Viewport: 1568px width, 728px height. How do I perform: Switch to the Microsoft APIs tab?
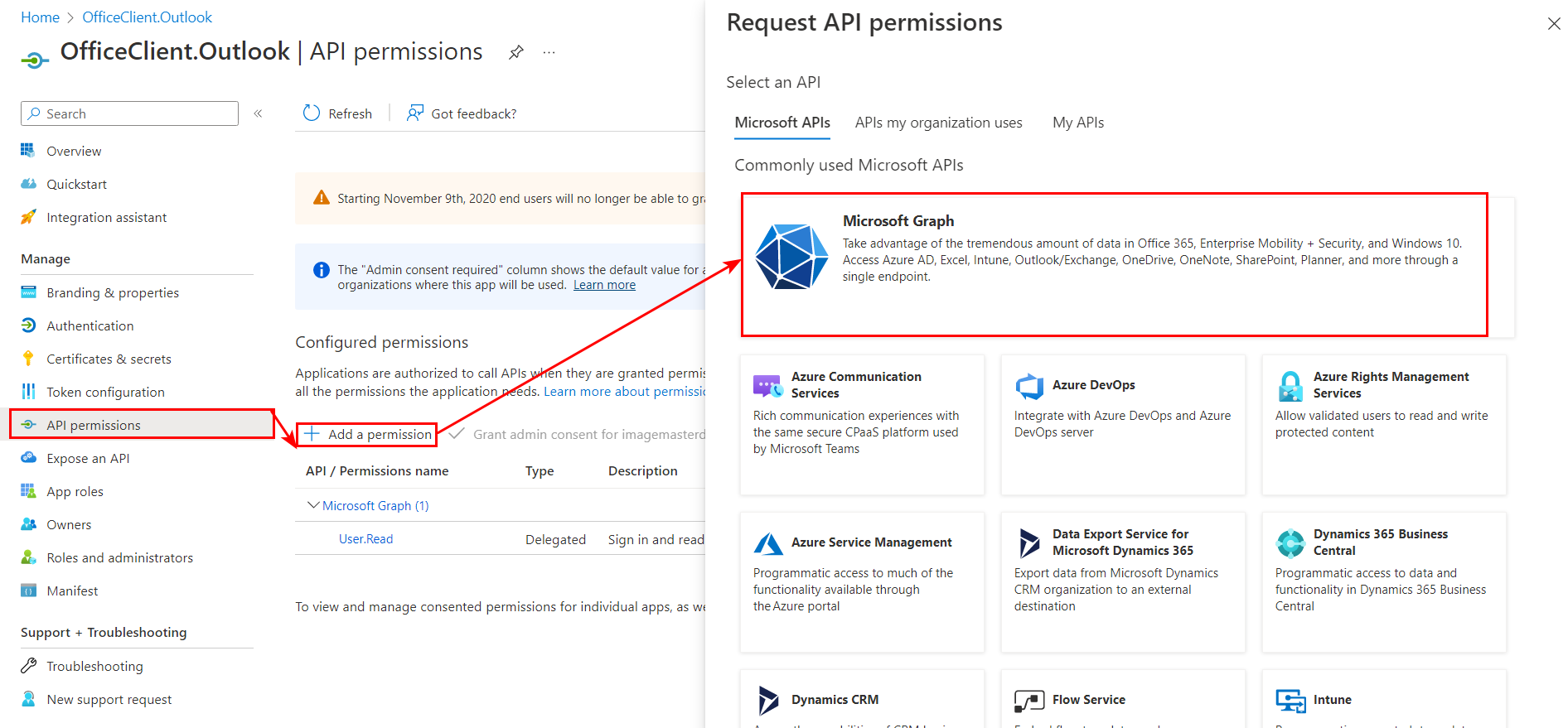[x=782, y=123]
